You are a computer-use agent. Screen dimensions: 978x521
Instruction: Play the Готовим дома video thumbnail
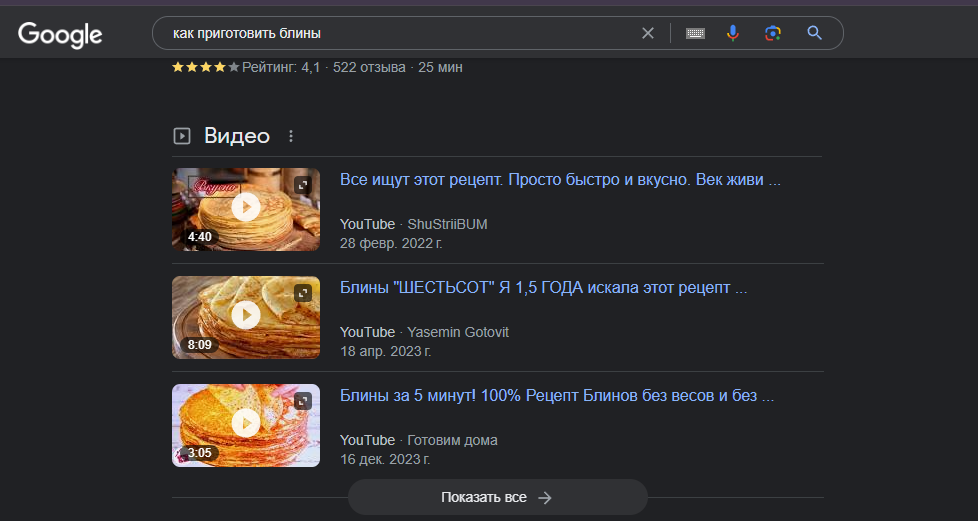[245, 424]
